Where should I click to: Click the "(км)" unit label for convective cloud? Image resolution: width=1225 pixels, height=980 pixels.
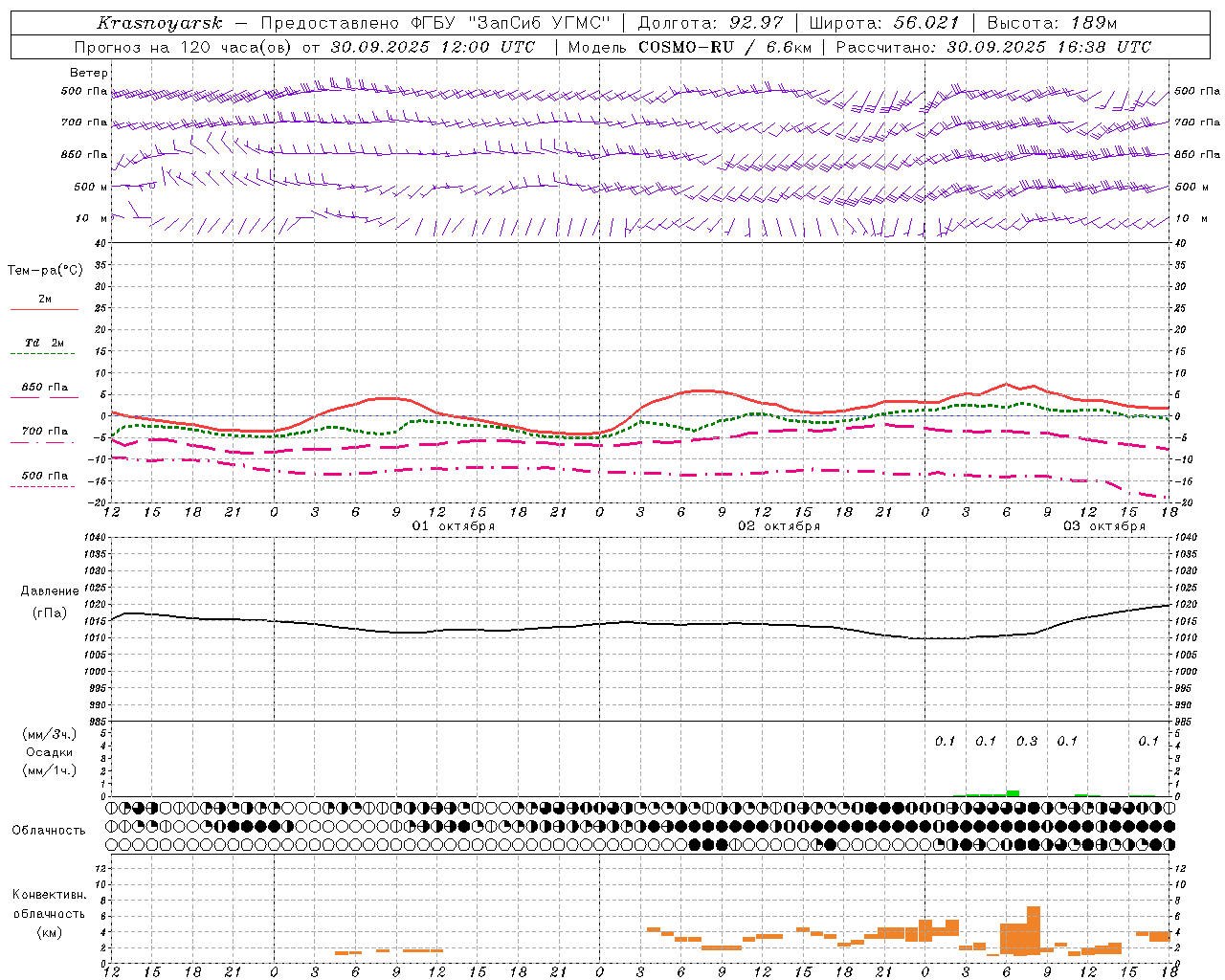[x=50, y=932]
